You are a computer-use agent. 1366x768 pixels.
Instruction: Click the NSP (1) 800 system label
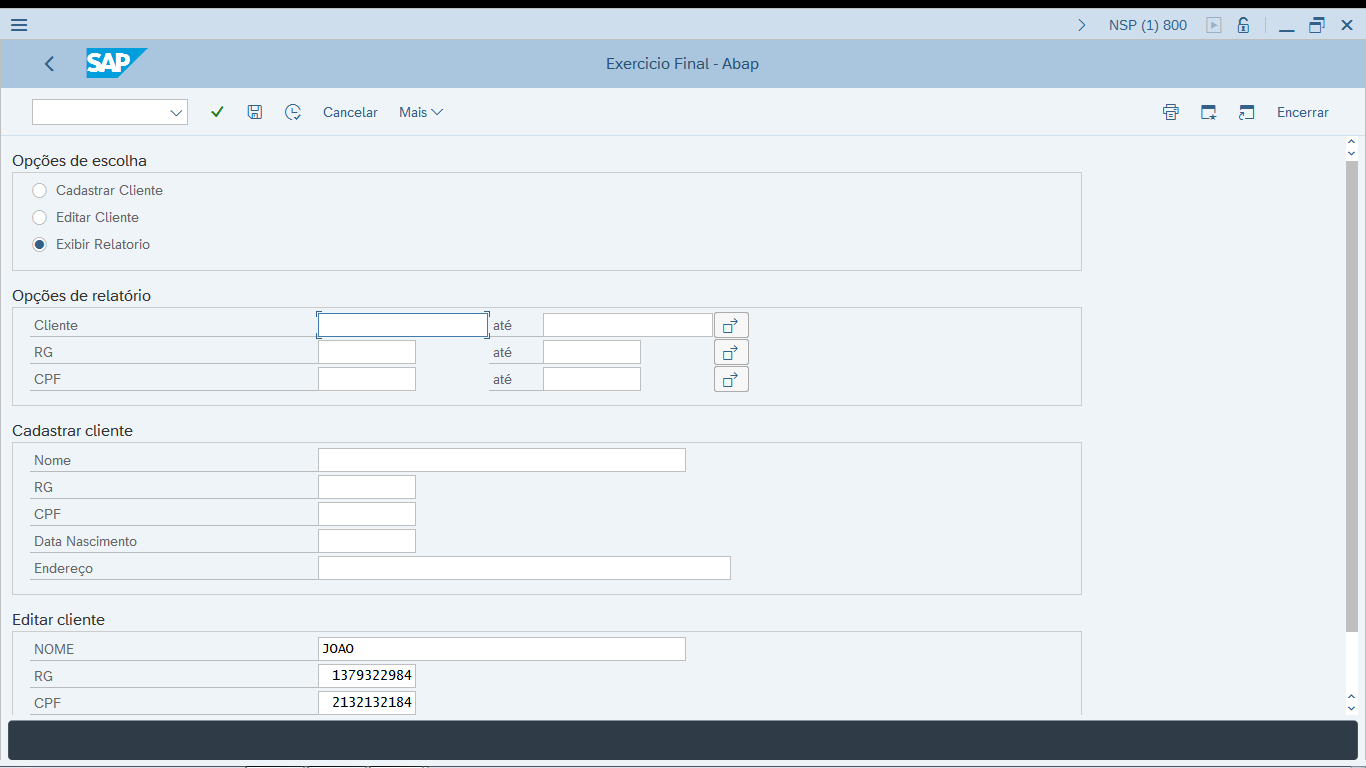click(1148, 25)
